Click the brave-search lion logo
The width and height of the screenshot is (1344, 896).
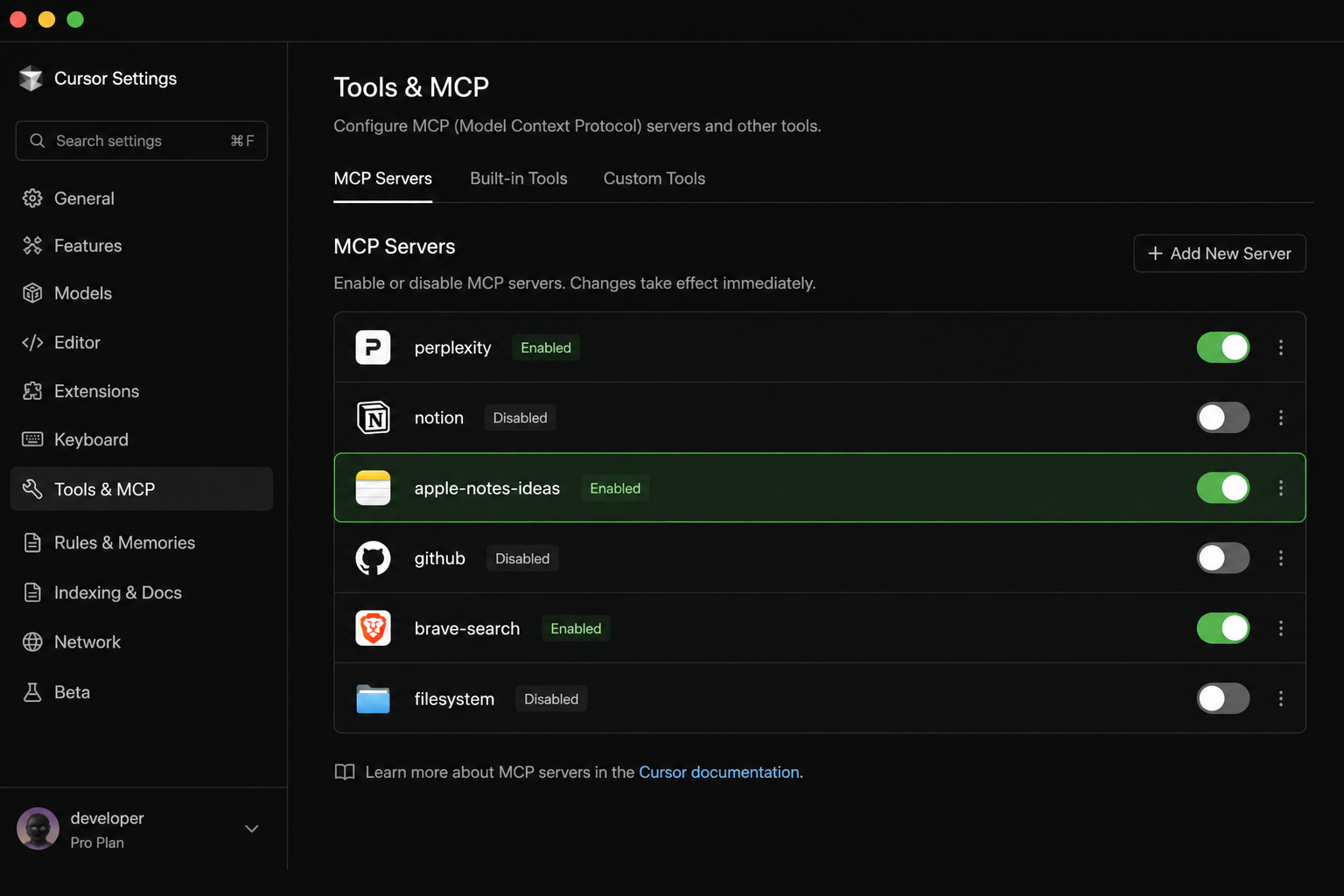click(373, 628)
